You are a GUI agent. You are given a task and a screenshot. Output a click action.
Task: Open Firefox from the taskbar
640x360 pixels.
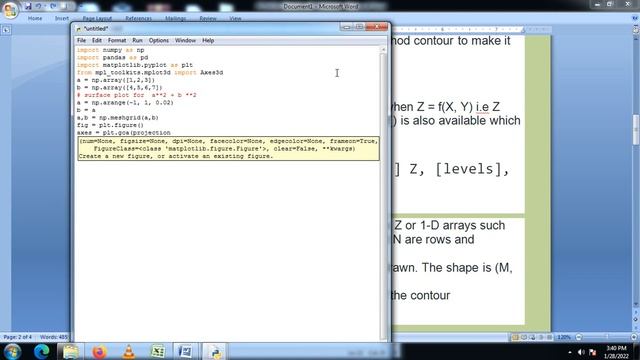(x=99, y=351)
